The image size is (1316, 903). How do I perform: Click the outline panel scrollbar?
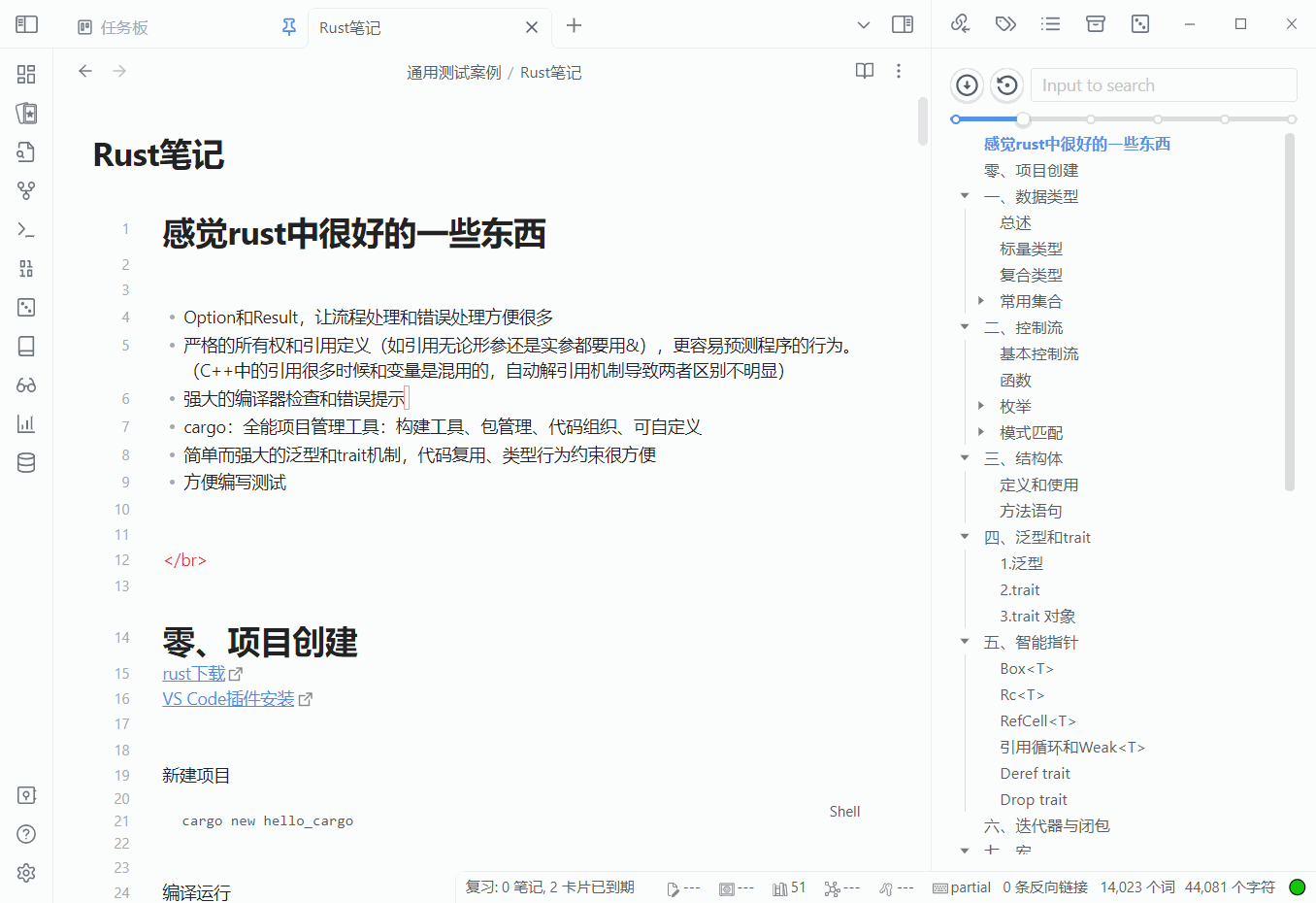[x=1290, y=312]
